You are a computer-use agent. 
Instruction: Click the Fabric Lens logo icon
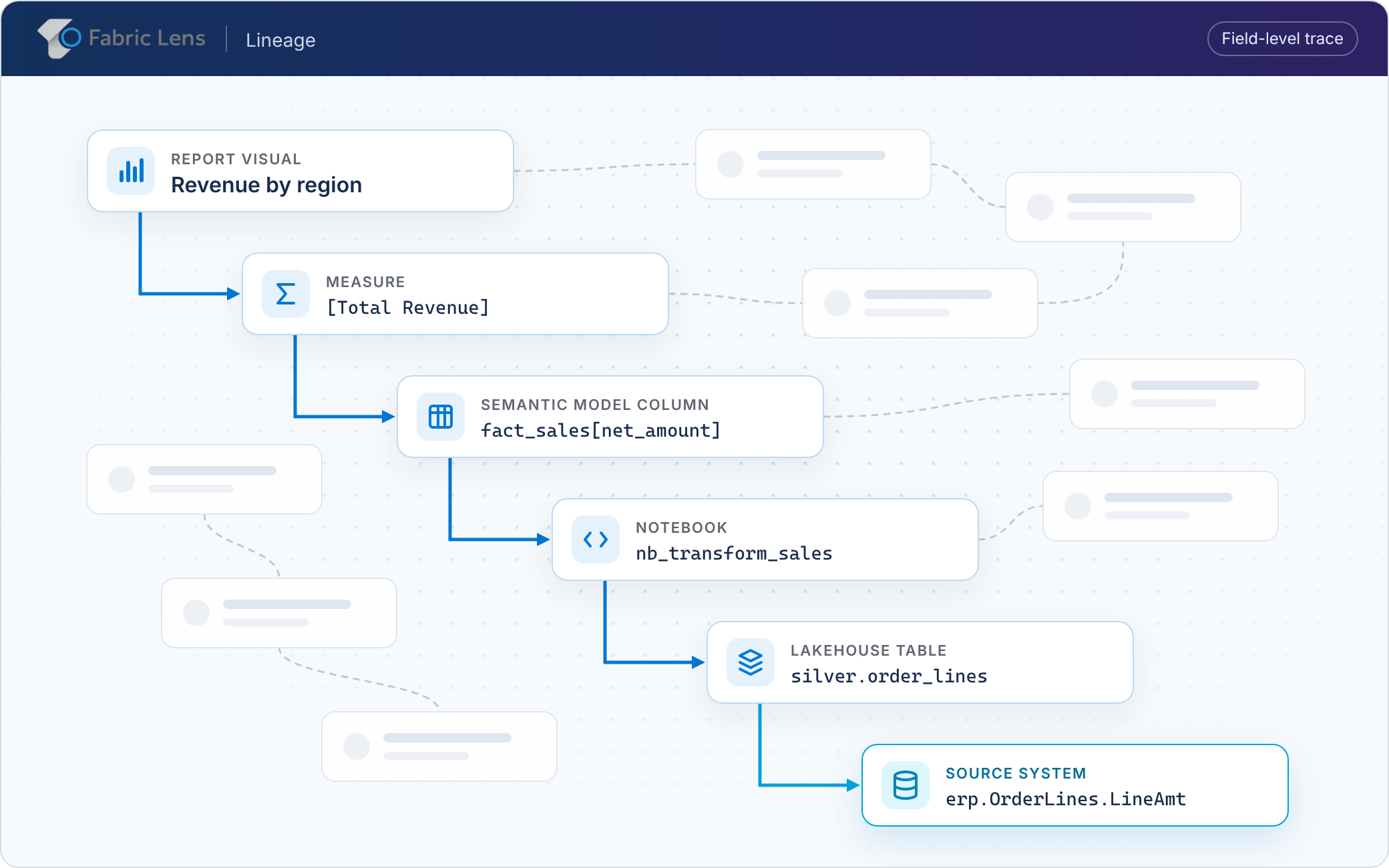click(x=59, y=38)
